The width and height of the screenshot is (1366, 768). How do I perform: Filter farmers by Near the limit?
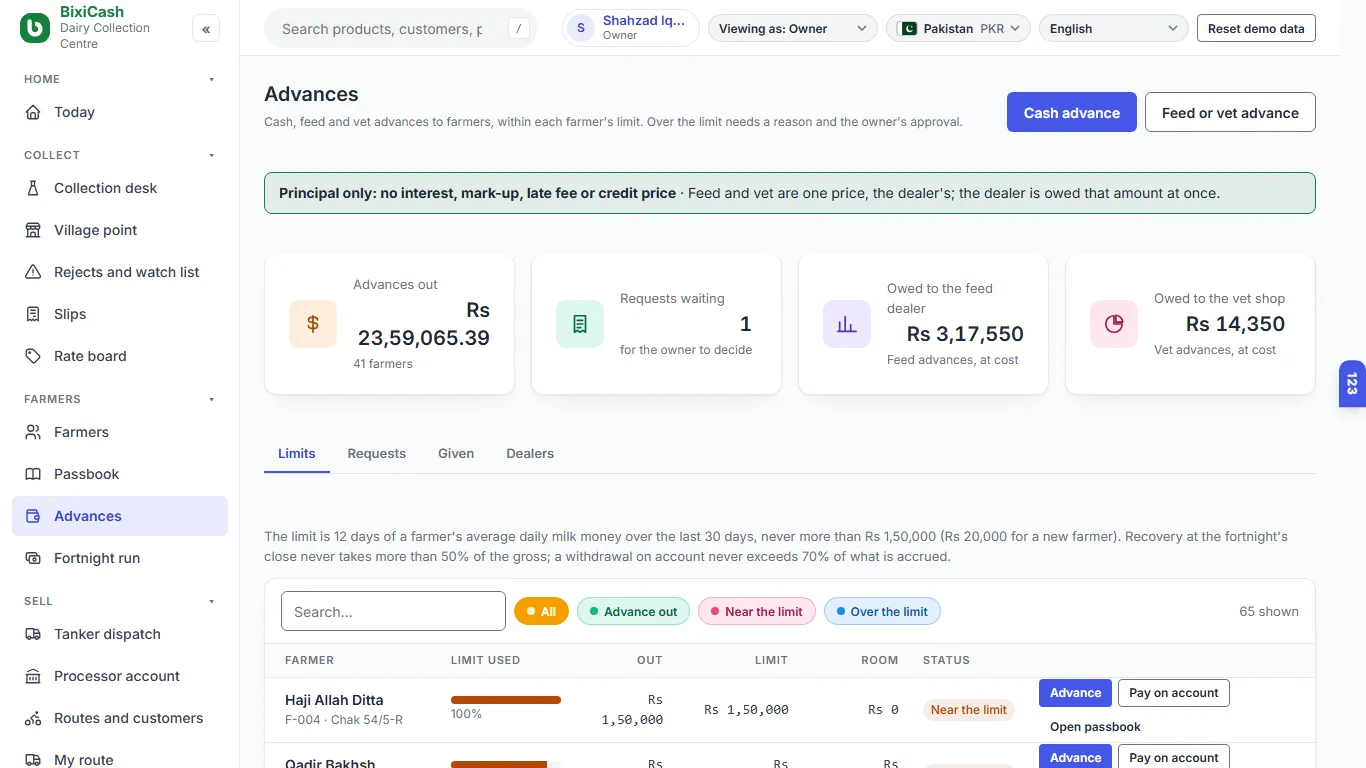(757, 611)
